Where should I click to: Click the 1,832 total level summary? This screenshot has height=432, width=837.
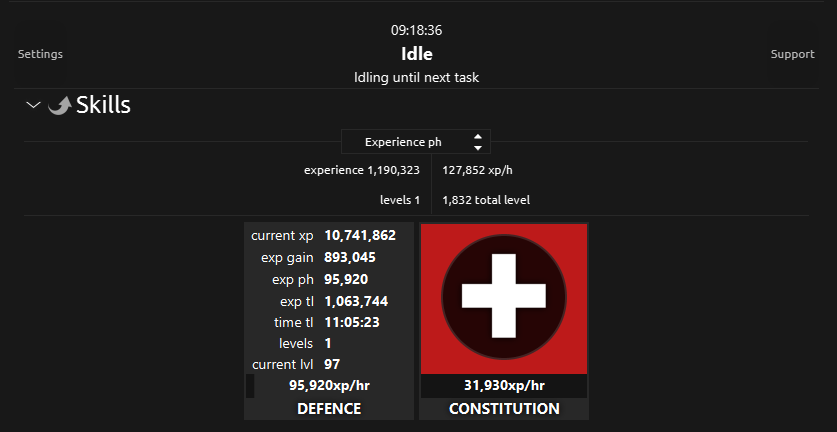(486, 200)
